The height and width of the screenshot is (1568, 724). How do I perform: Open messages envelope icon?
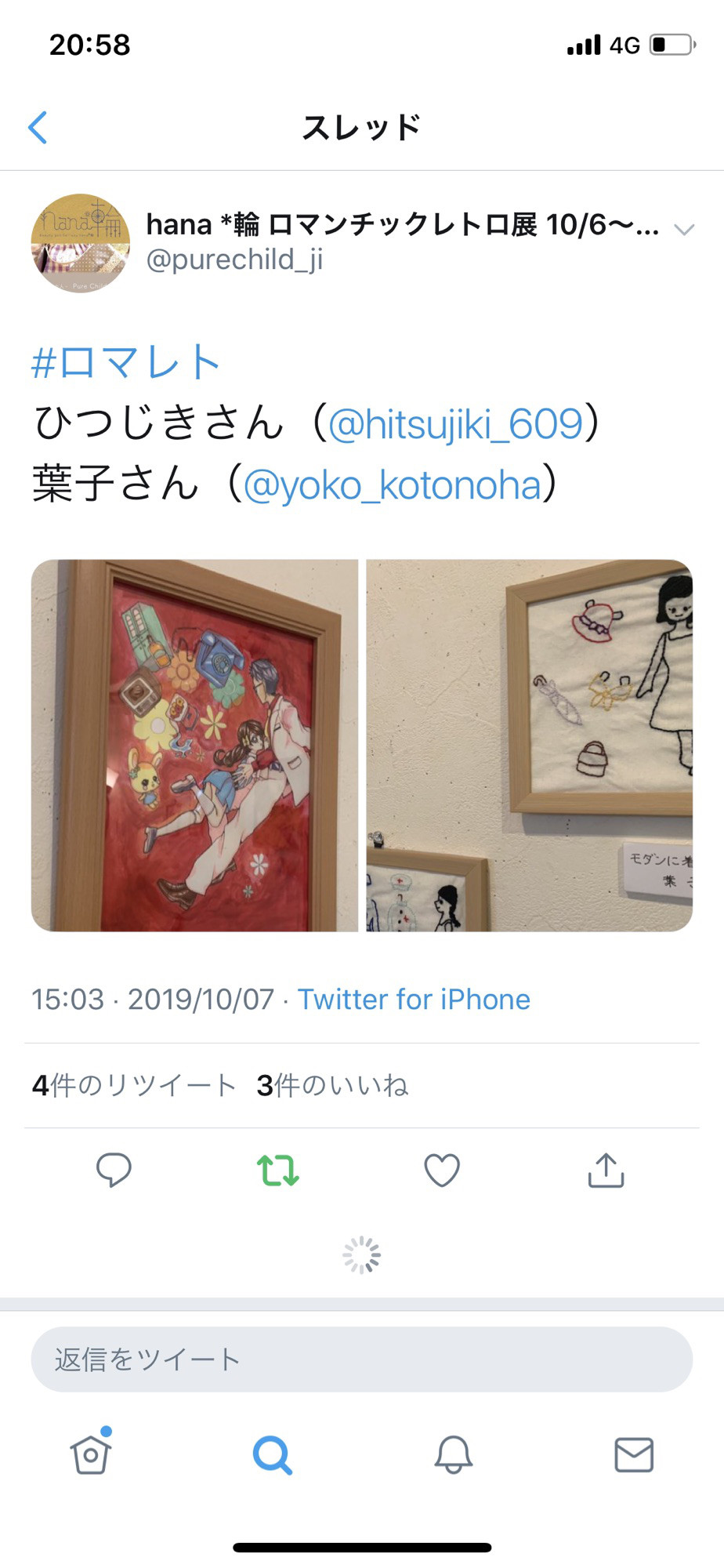point(634,1455)
